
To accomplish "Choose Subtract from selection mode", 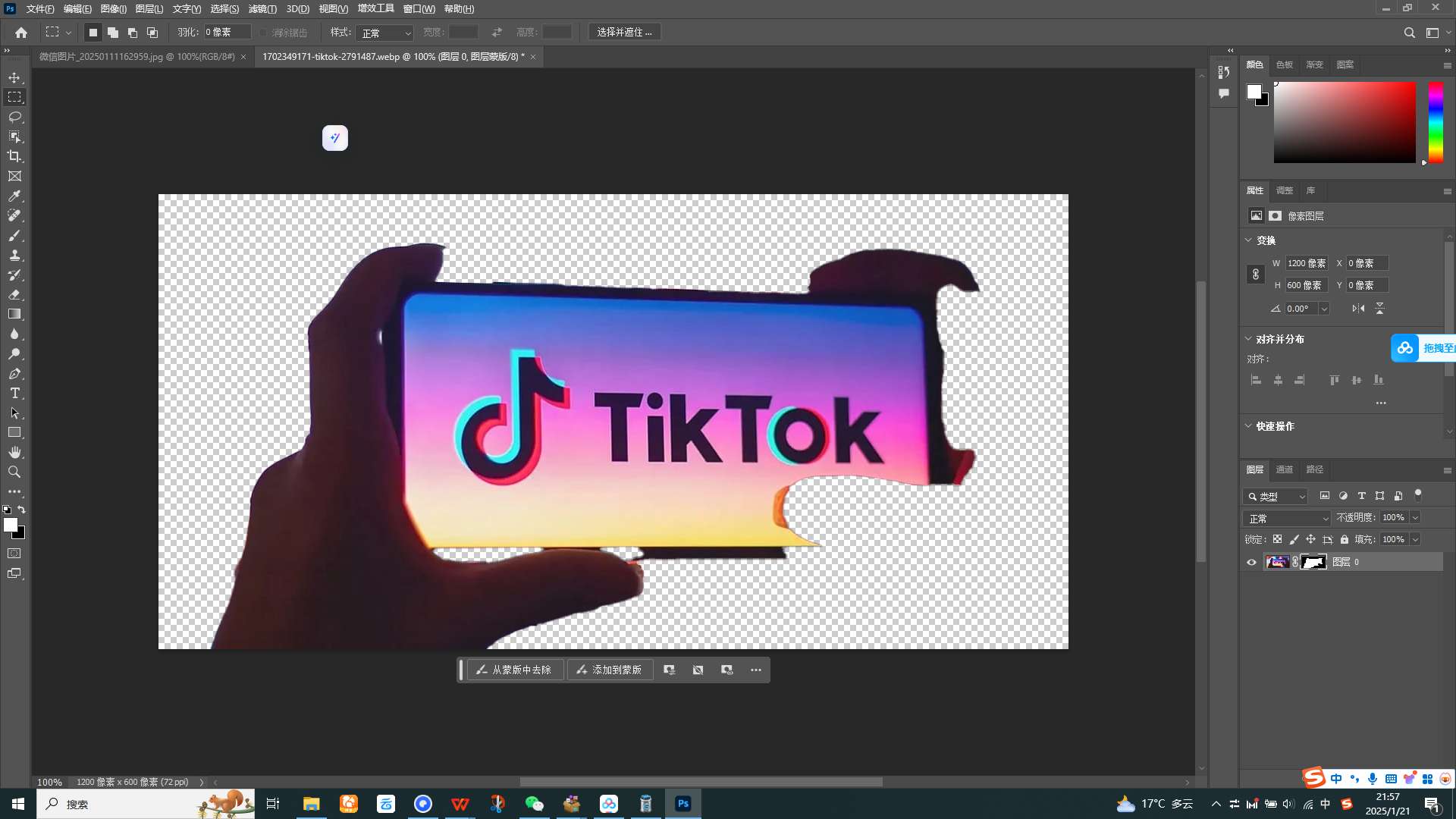I will [132, 33].
